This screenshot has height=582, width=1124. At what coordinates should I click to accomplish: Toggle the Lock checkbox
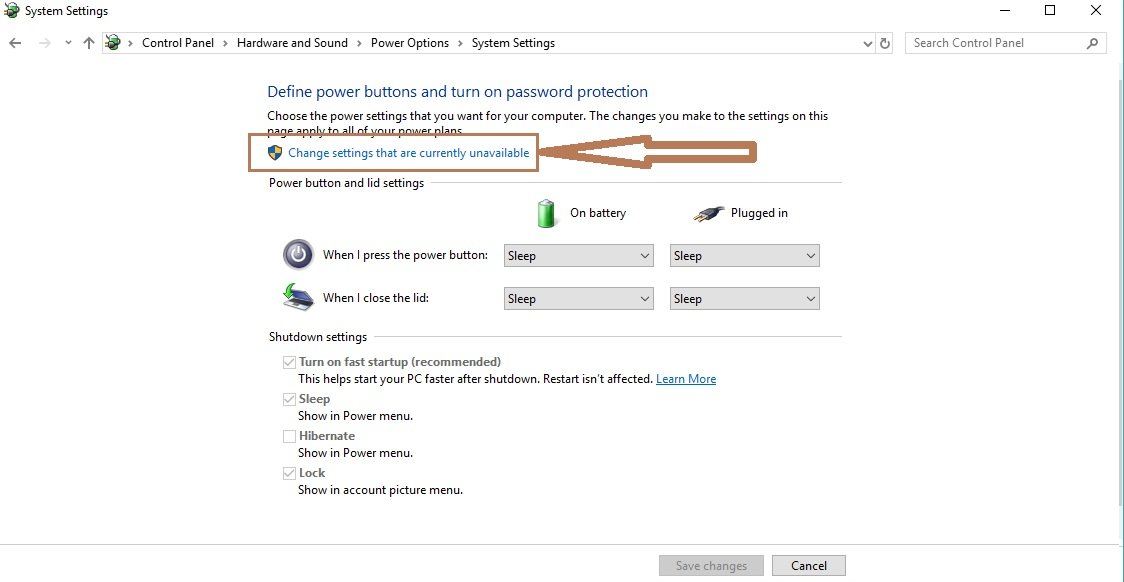[289, 473]
